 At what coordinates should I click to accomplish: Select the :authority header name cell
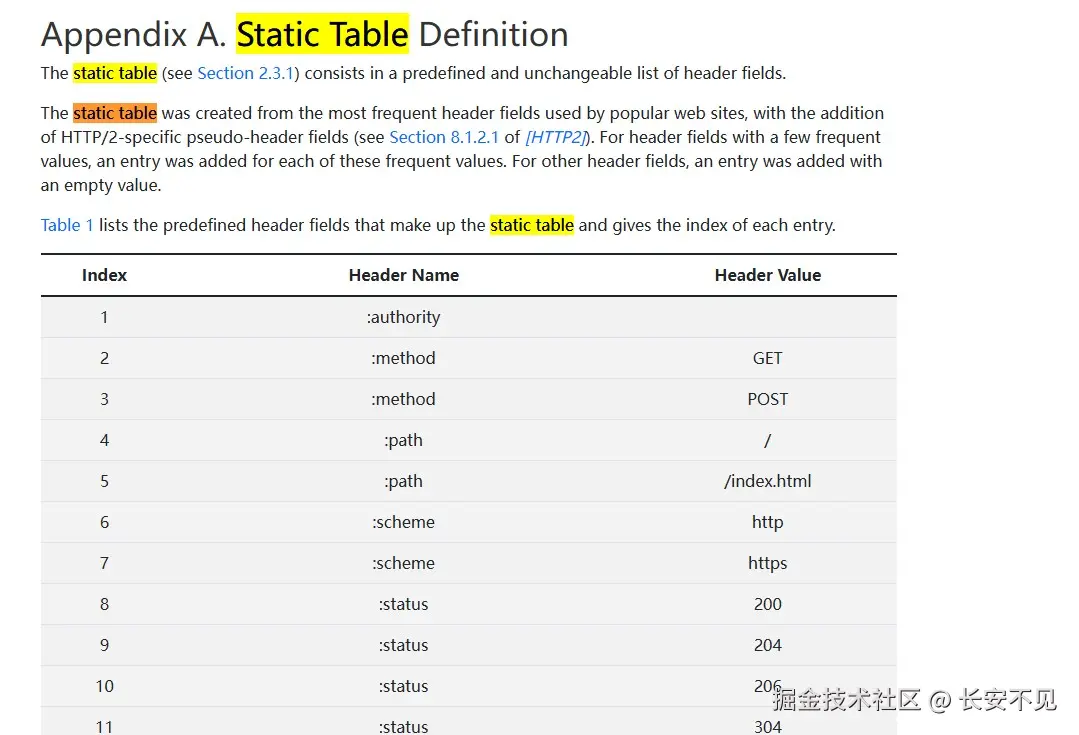pos(404,317)
